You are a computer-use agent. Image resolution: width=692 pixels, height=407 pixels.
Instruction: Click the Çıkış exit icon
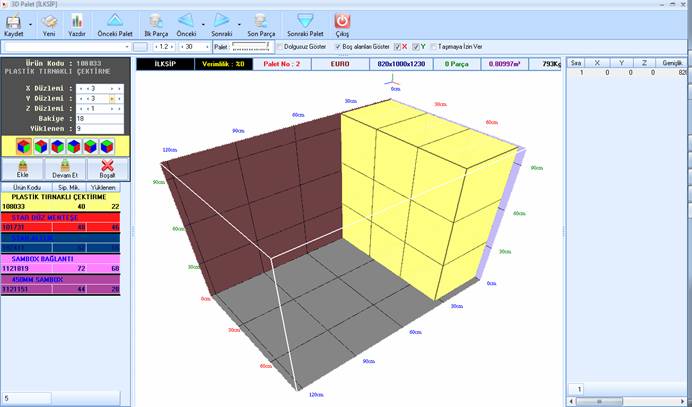(x=342, y=20)
